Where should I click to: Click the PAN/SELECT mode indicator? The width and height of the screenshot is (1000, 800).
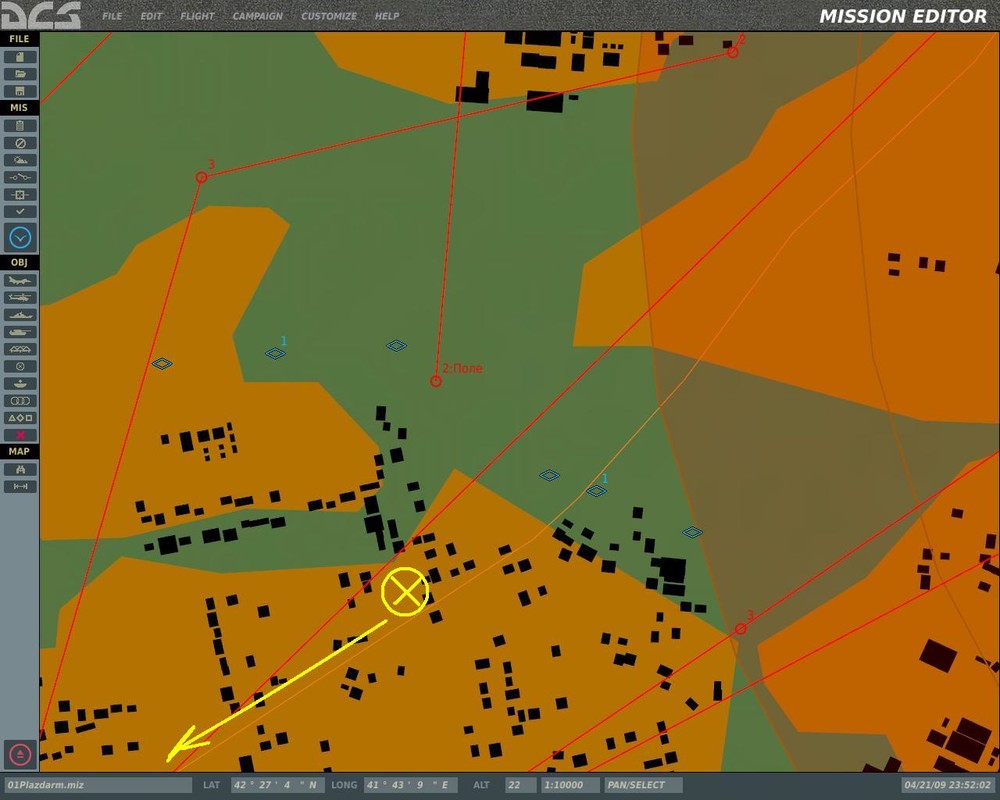click(x=643, y=785)
